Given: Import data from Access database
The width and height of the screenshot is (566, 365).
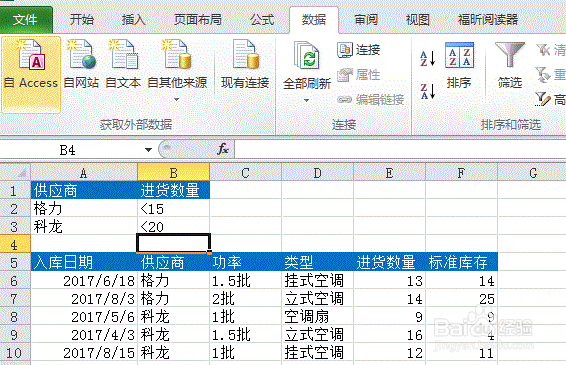Looking at the screenshot, I should (x=31, y=74).
